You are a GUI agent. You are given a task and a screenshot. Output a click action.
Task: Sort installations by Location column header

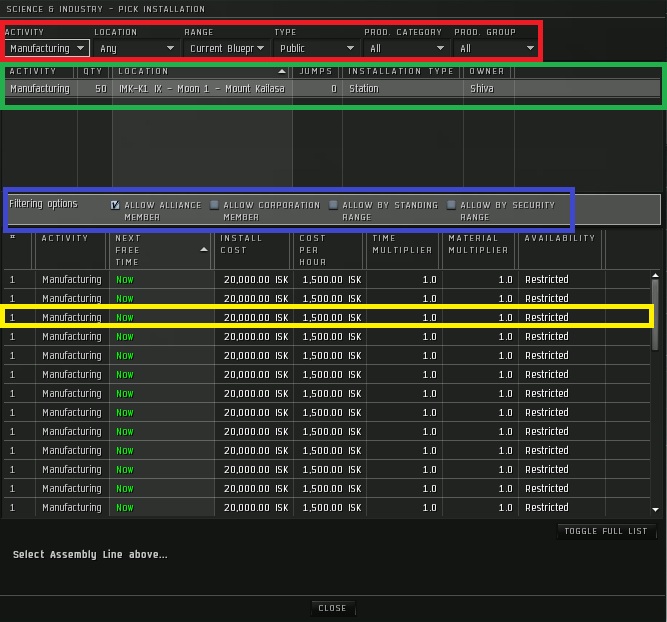pyautogui.click(x=202, y=71)
